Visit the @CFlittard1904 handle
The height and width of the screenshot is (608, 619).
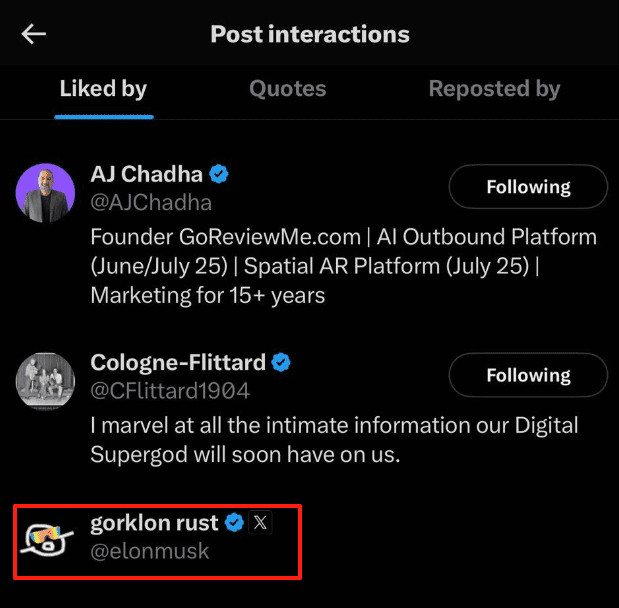[170, 391]
